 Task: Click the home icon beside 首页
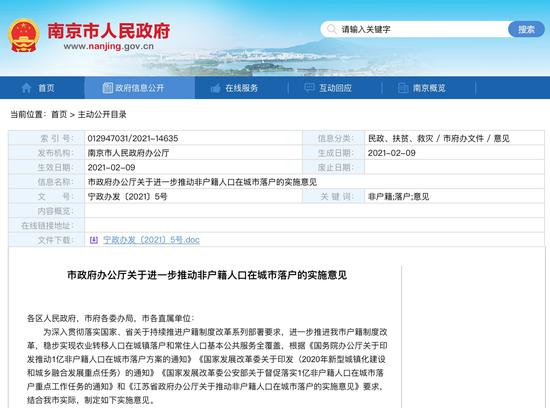click(26, 88)
